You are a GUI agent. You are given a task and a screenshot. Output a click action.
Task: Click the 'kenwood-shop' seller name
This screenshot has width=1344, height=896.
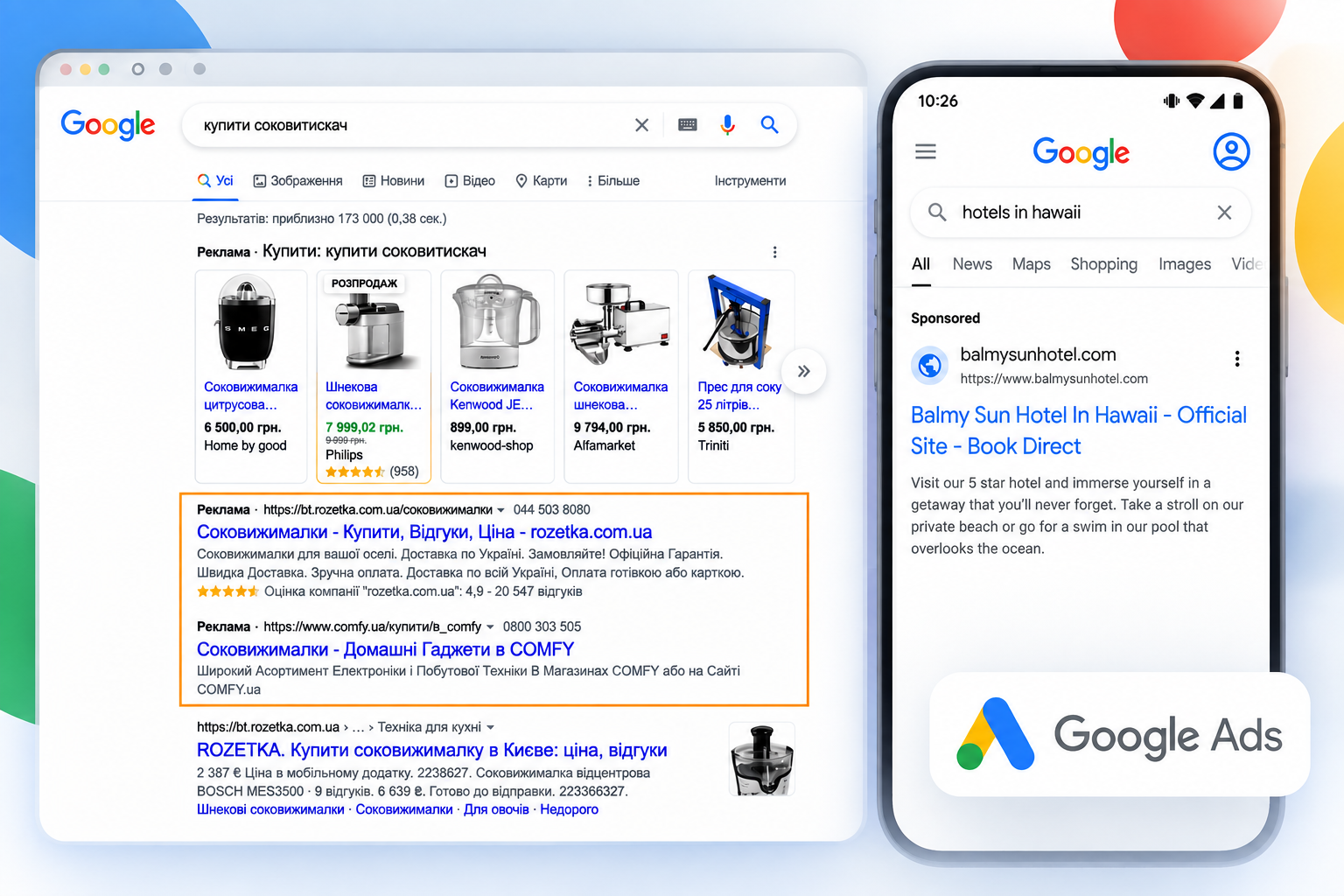[x=491, y=445]
